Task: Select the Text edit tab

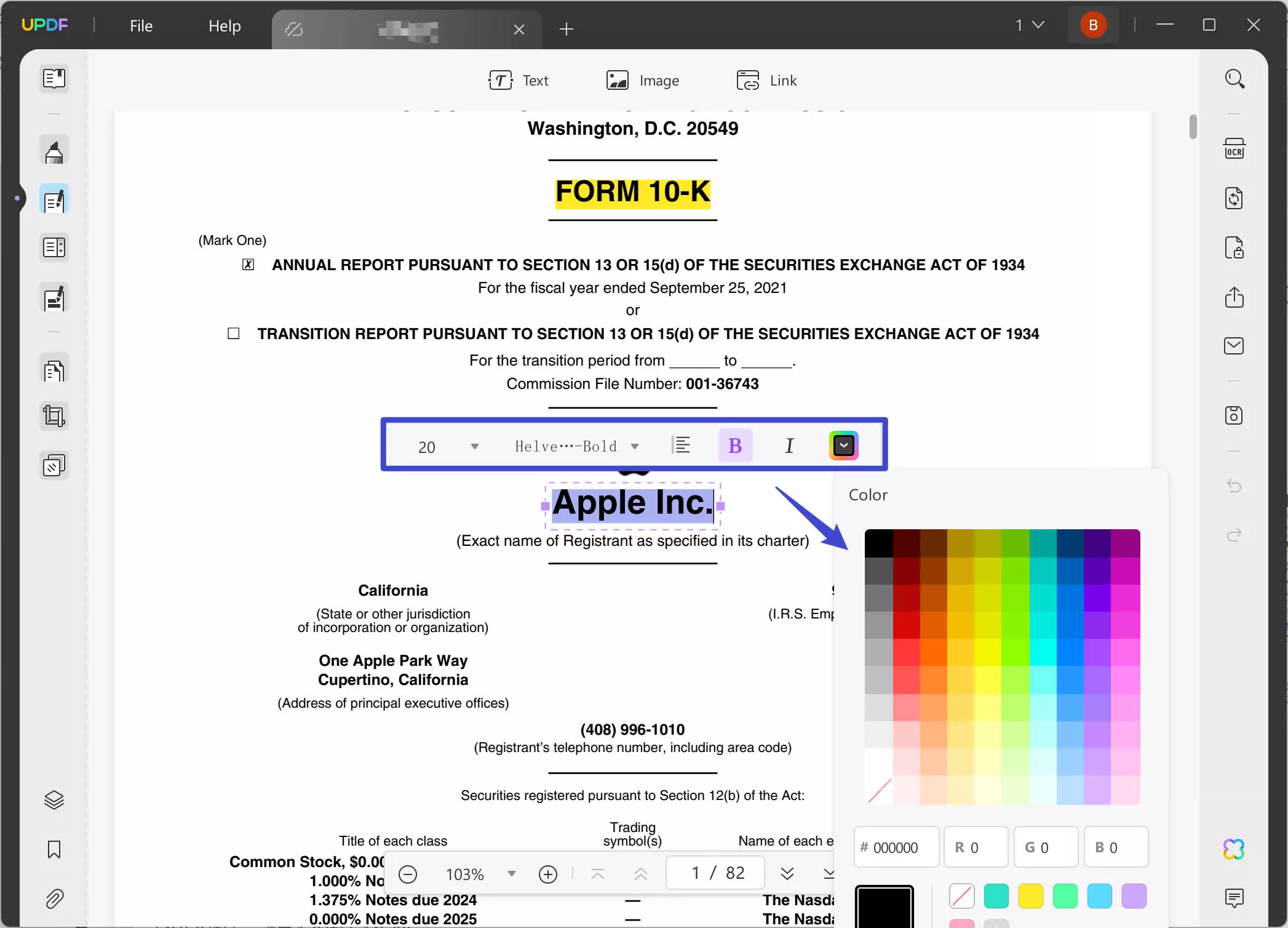Action: point(518,81)
